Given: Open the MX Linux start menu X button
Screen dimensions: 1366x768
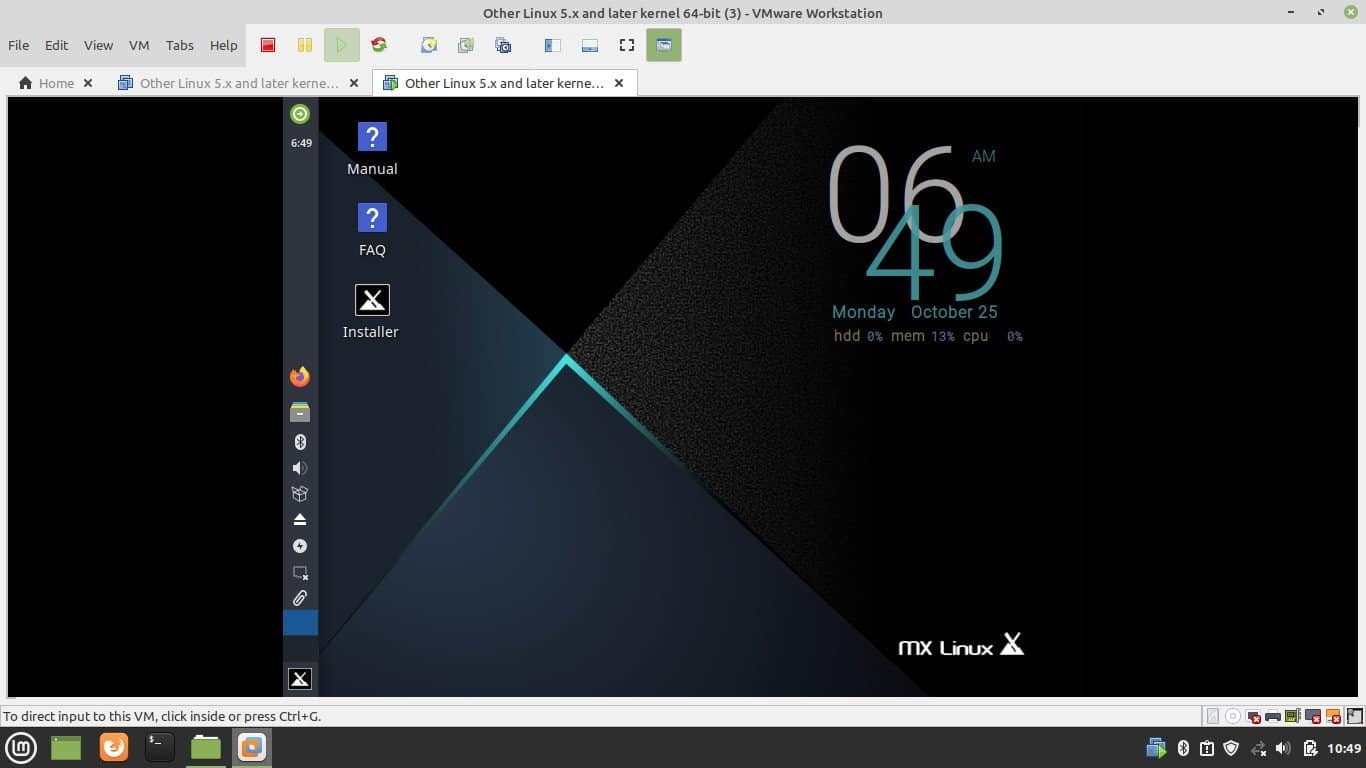Looking at the screenshot, I should coord(300,679).
